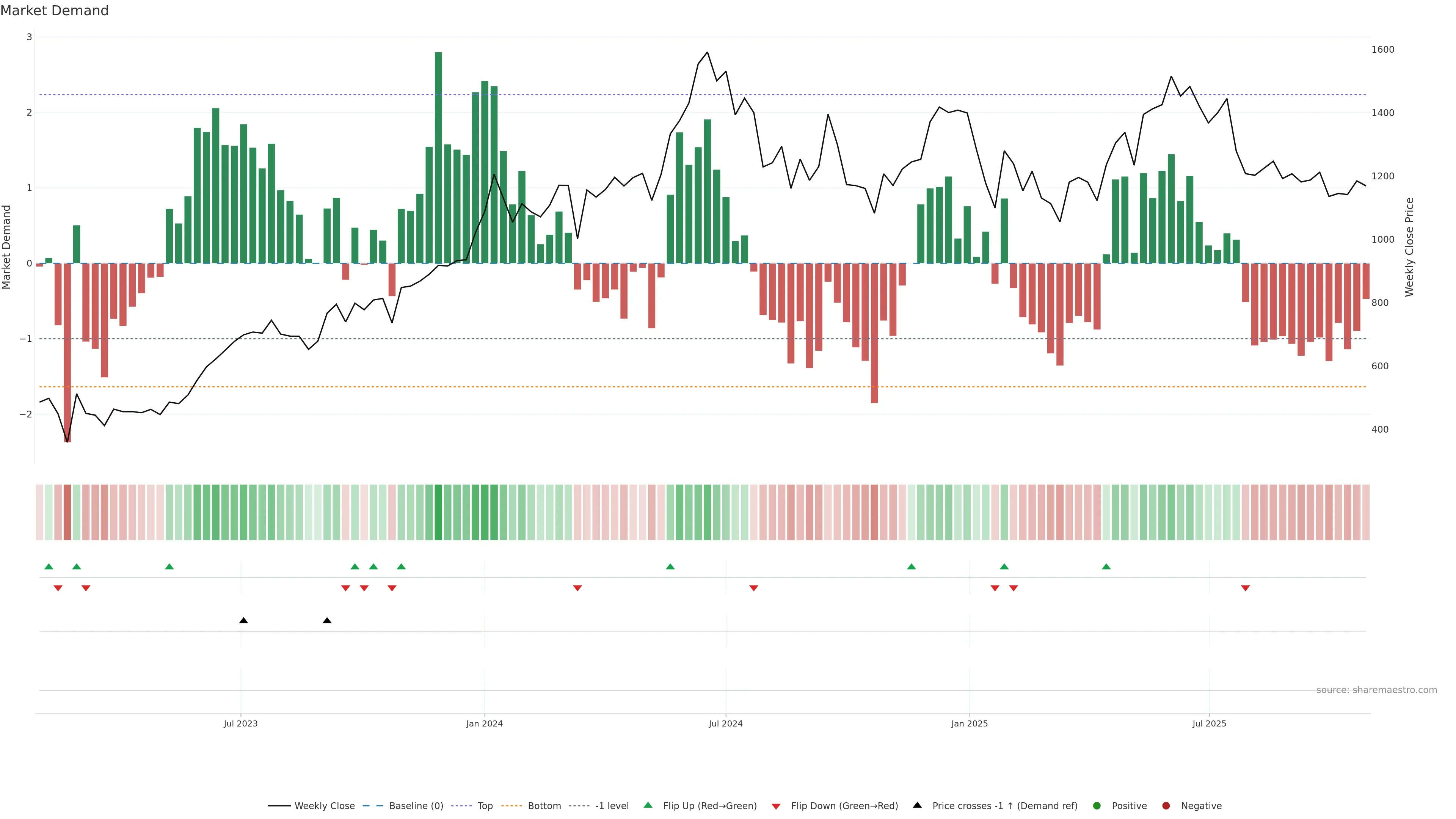This screenshot has height=819, width=1456.
Task: Click the Jan 2024 x-axis label
Action: pyautogui.click(x=485, y=723)
